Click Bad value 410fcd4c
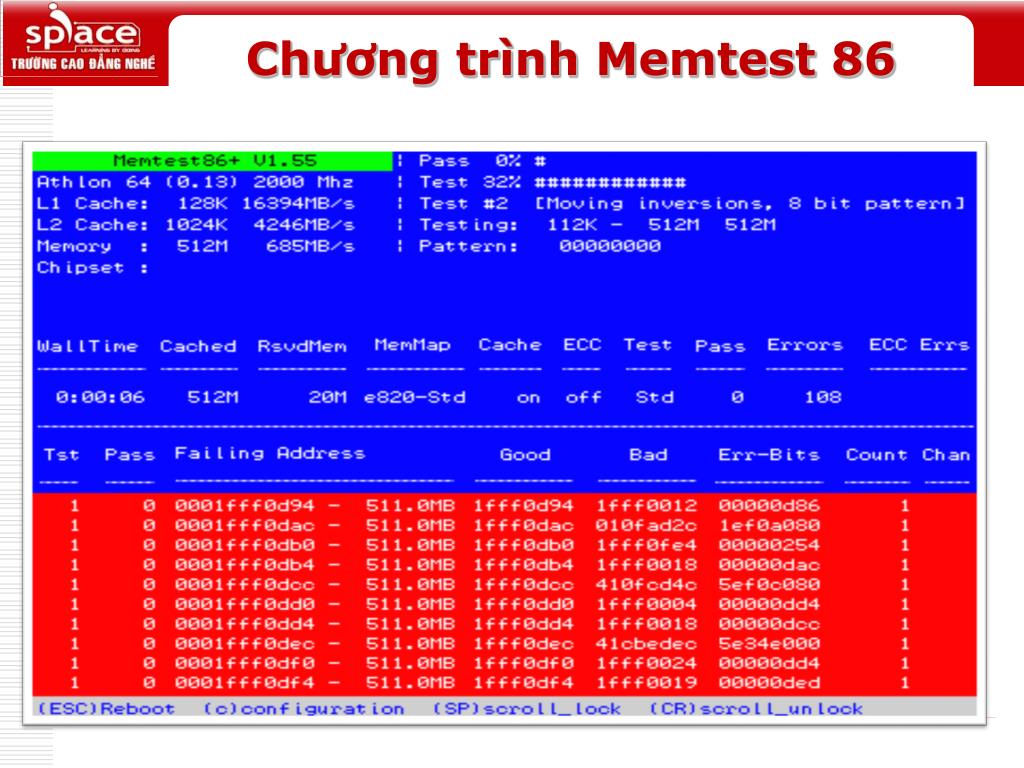This screenshot has height=768, width=1024. coord(646,584)
